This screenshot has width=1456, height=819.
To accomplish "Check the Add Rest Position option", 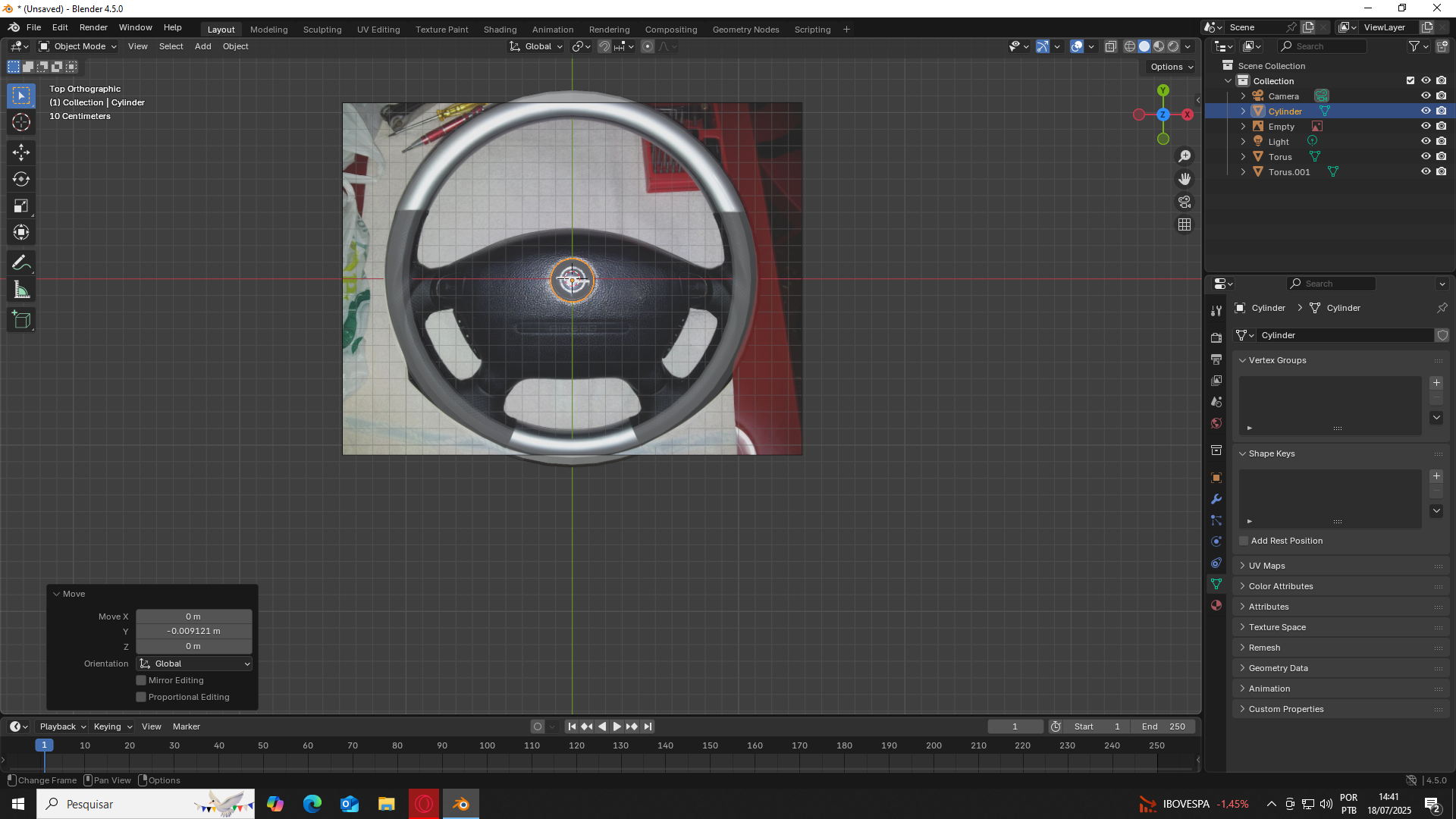I will pyautogui.click(x=1244, y=541).
